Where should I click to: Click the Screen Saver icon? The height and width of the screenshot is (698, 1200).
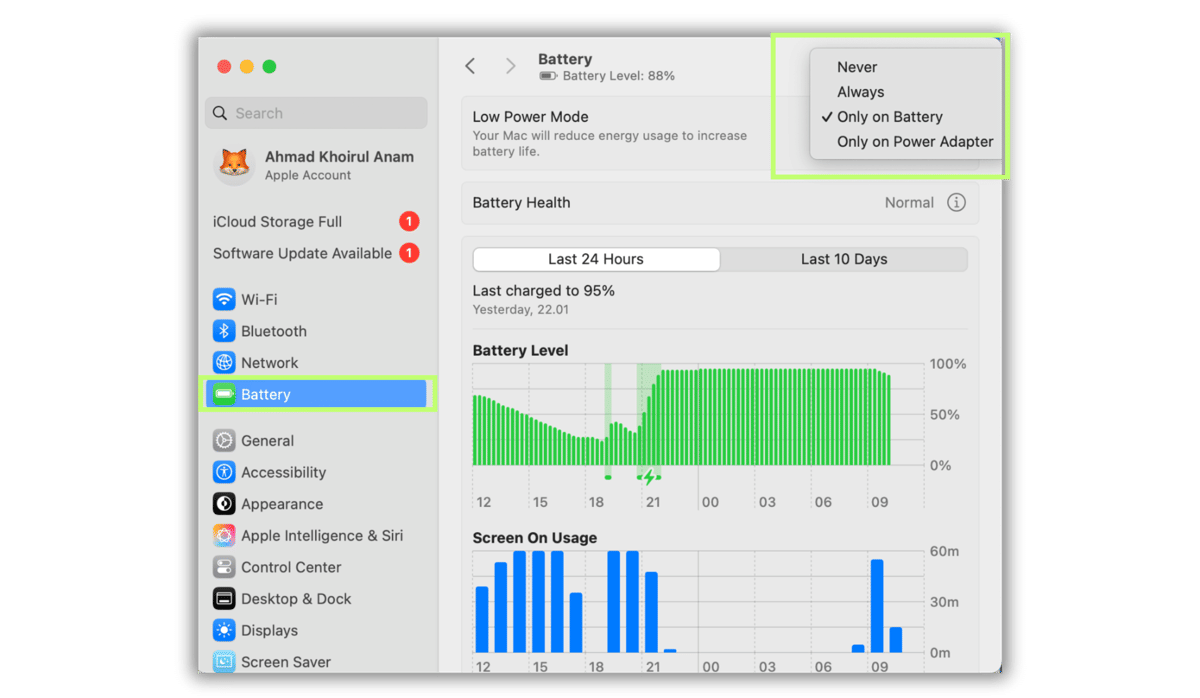pos(224,662)
